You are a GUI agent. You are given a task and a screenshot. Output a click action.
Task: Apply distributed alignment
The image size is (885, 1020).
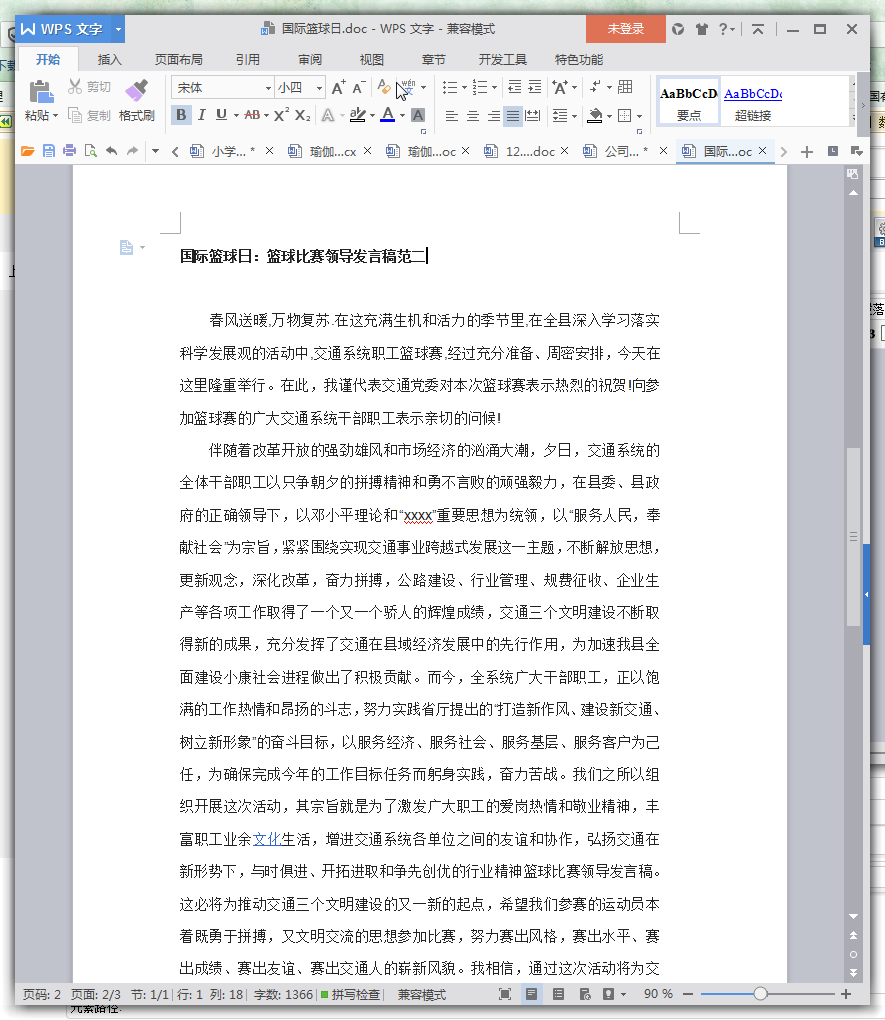coord(533,116)
